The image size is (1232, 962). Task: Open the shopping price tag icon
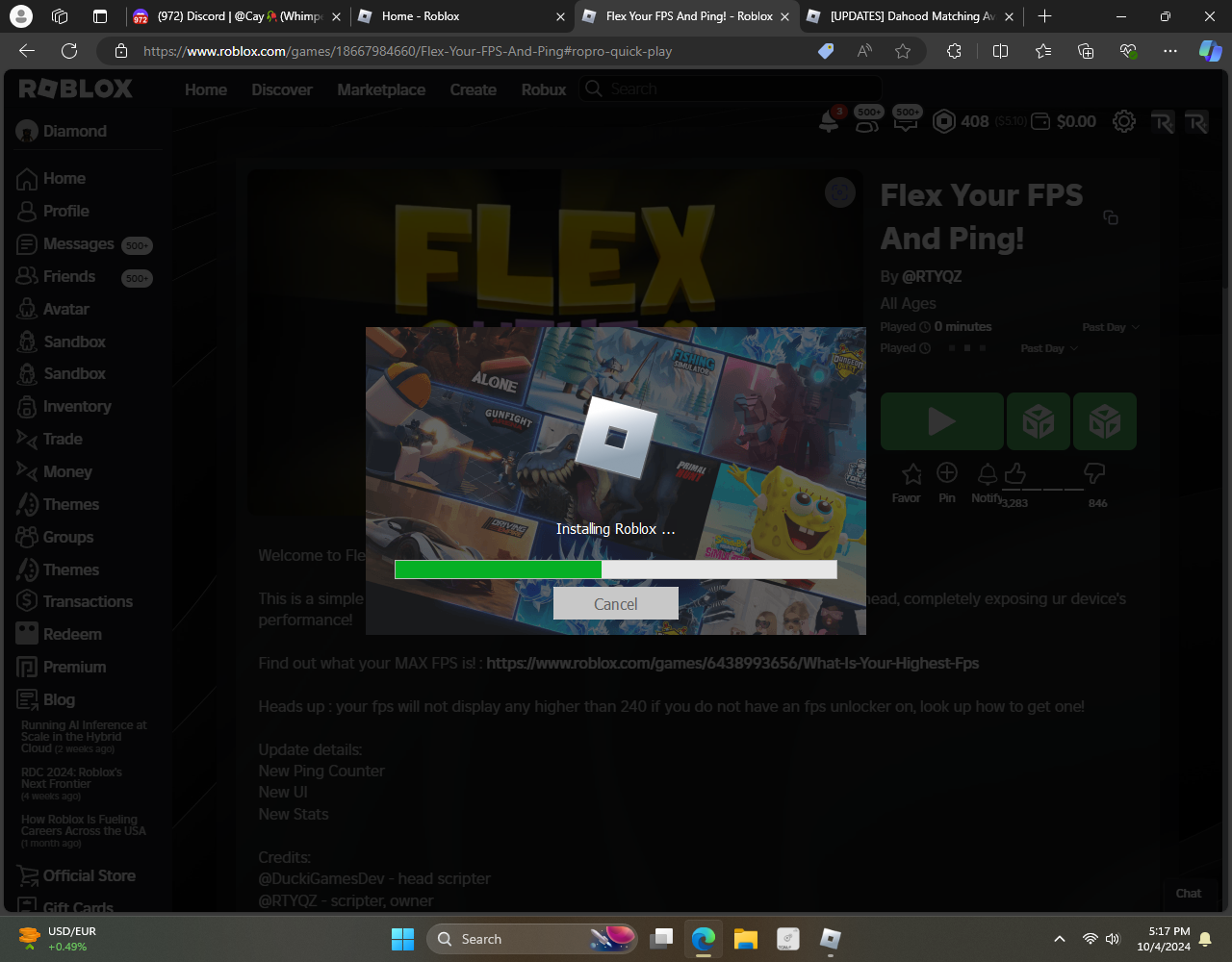click(x=826, y=51)
